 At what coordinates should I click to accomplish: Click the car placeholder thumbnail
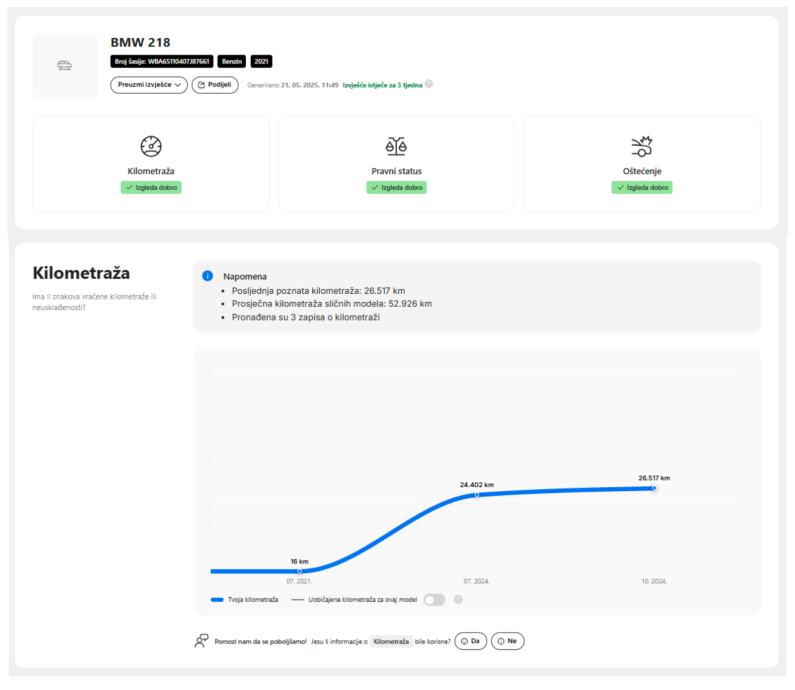(65, 66)
